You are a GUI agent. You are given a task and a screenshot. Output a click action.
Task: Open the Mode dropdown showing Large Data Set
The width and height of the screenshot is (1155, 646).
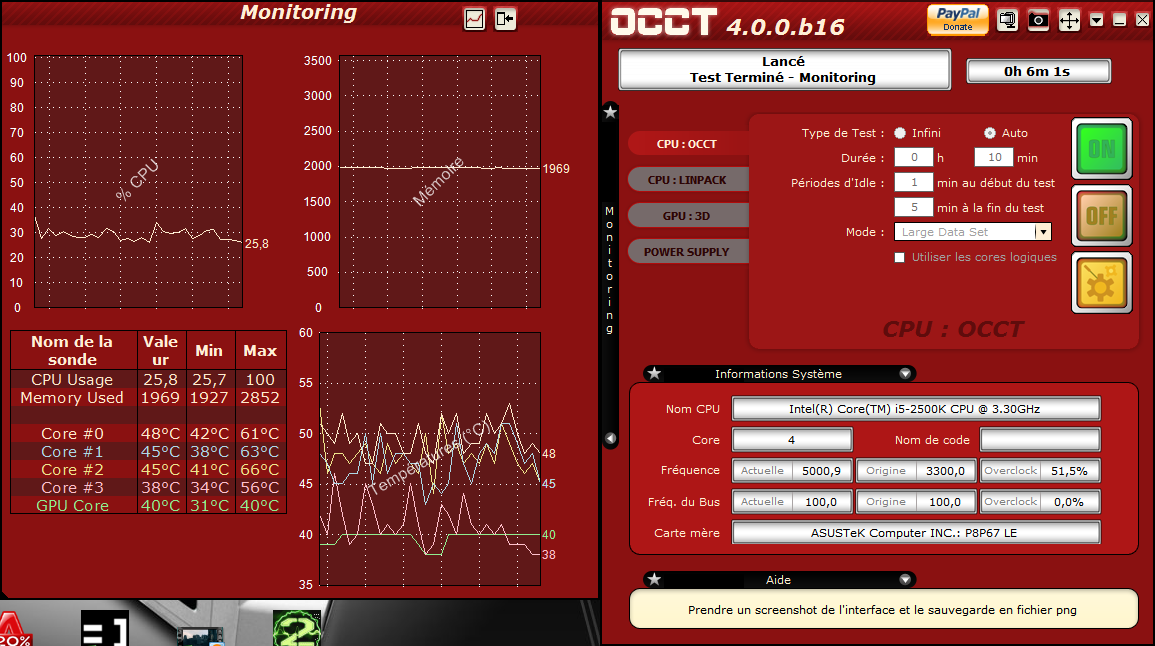[x=1042, y=232]
